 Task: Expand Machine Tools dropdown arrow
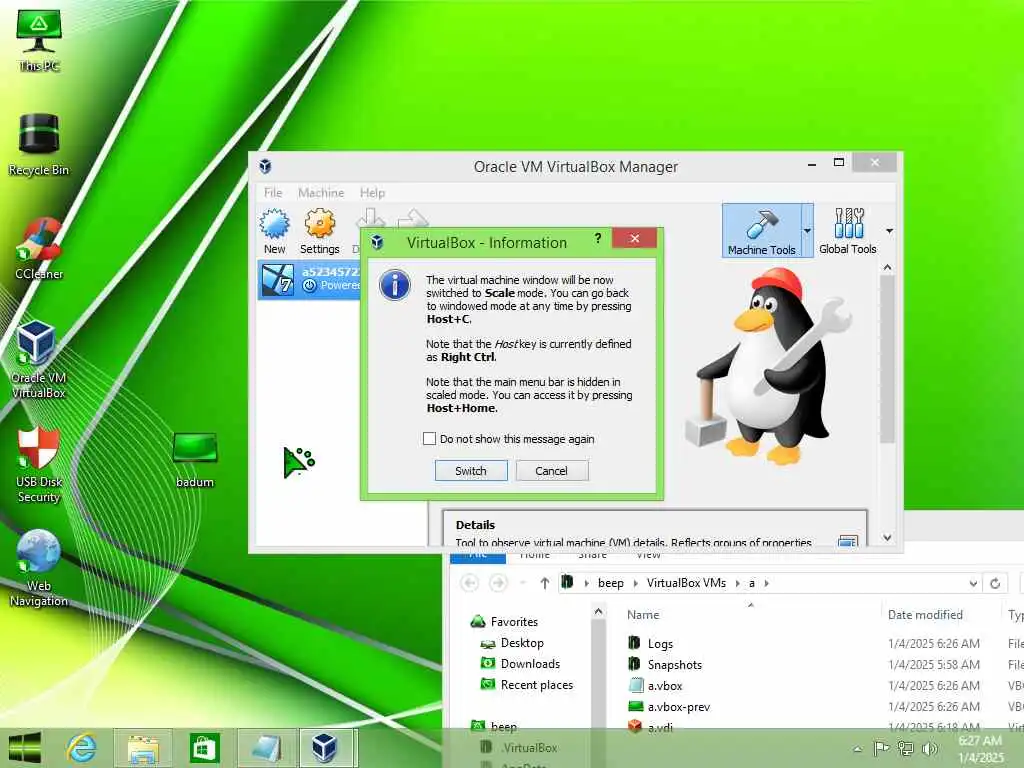point(807,231)
